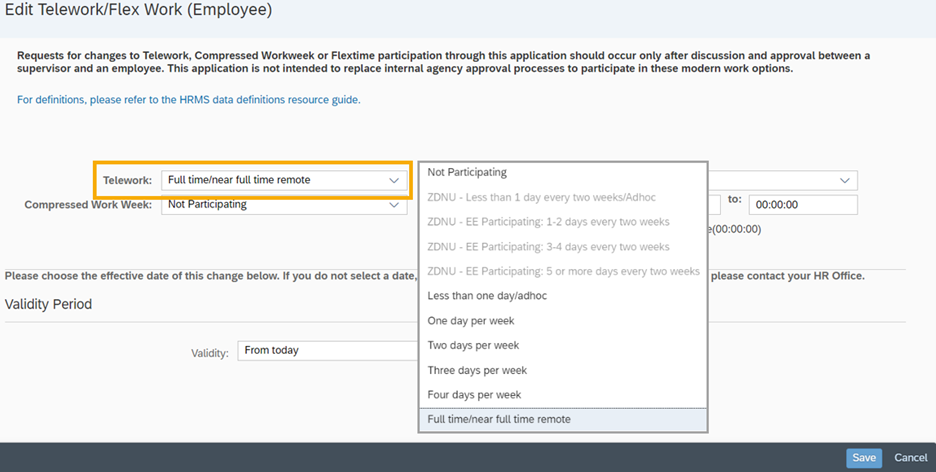Image resolution: width=936 pixels, height=472 pixels.
Task: Open the HRMS data definitions resource guide link
Action: pos(189,100)
